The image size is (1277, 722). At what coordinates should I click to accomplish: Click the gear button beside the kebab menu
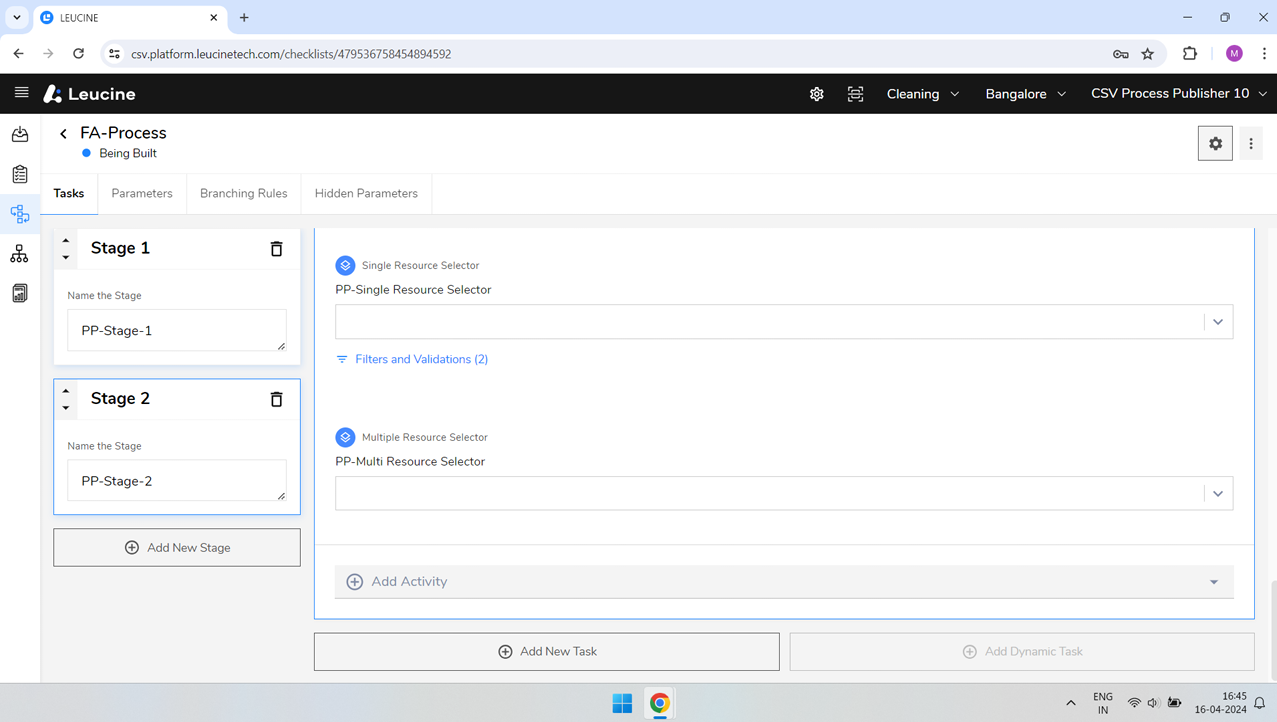pyautogui.click(x=1215, y=143)
